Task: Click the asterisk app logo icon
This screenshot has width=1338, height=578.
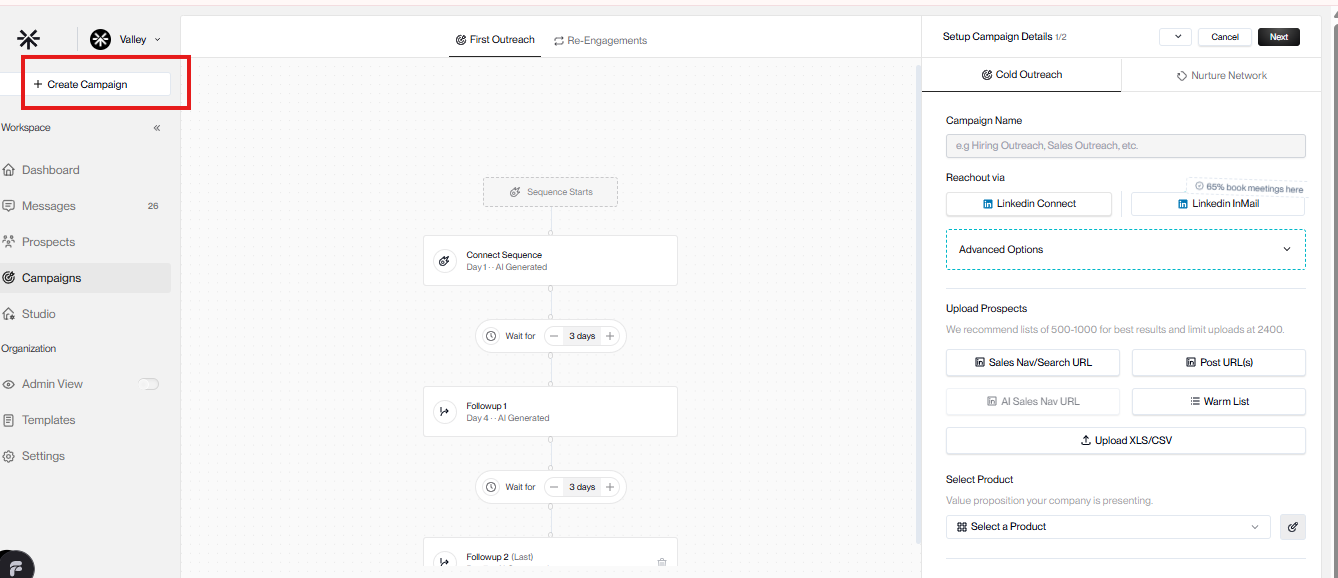Action: [29, 39]
